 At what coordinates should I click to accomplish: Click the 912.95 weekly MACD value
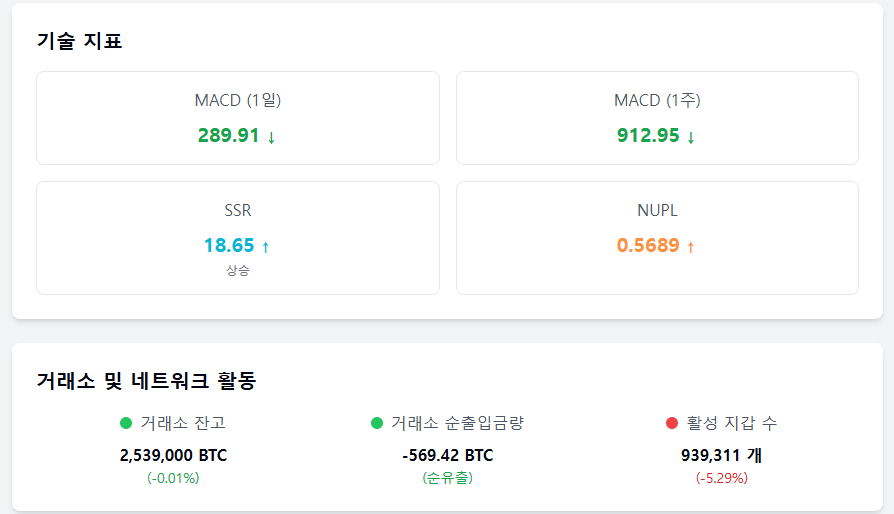(648, 136)
